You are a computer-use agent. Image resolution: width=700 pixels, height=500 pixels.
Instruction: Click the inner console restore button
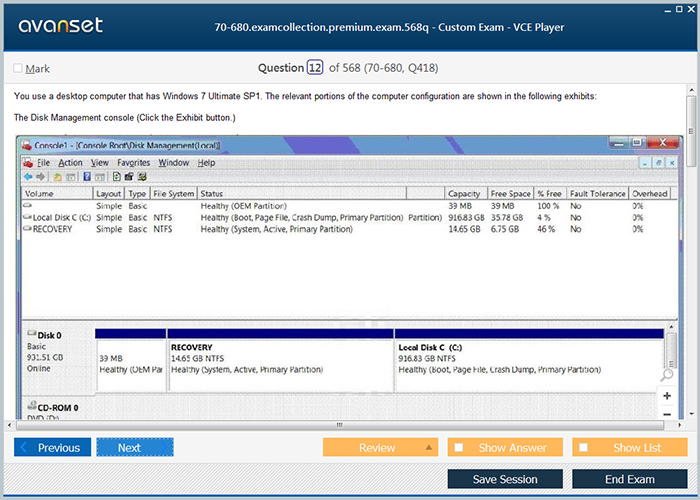(x=658, y=163)
